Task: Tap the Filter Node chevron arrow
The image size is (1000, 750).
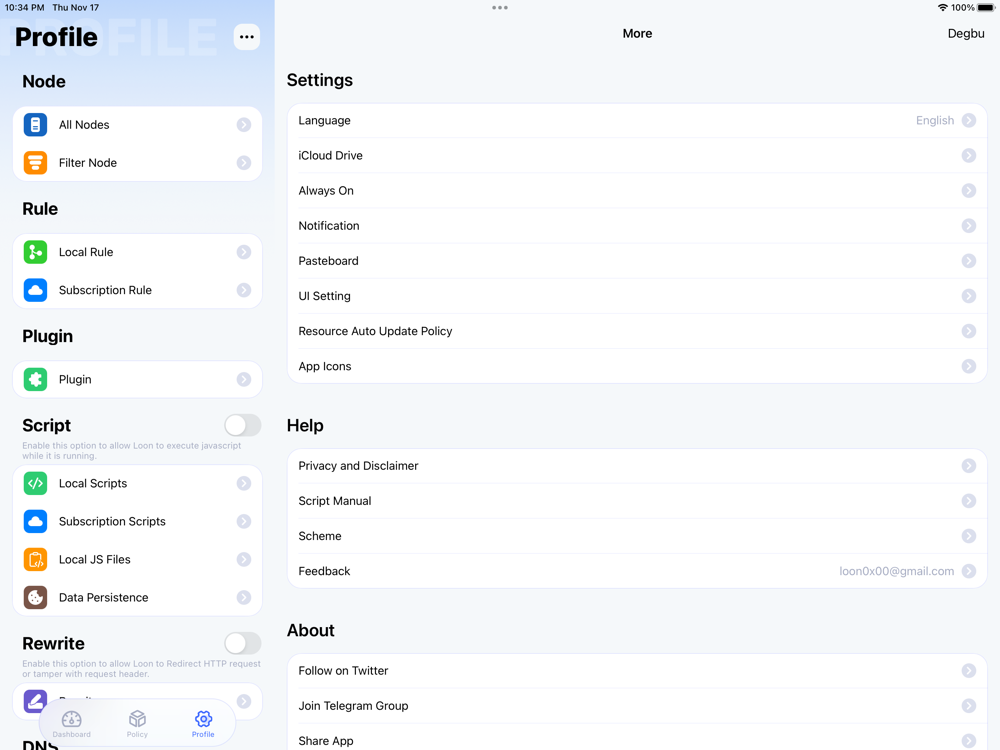Action: [244, 163]
